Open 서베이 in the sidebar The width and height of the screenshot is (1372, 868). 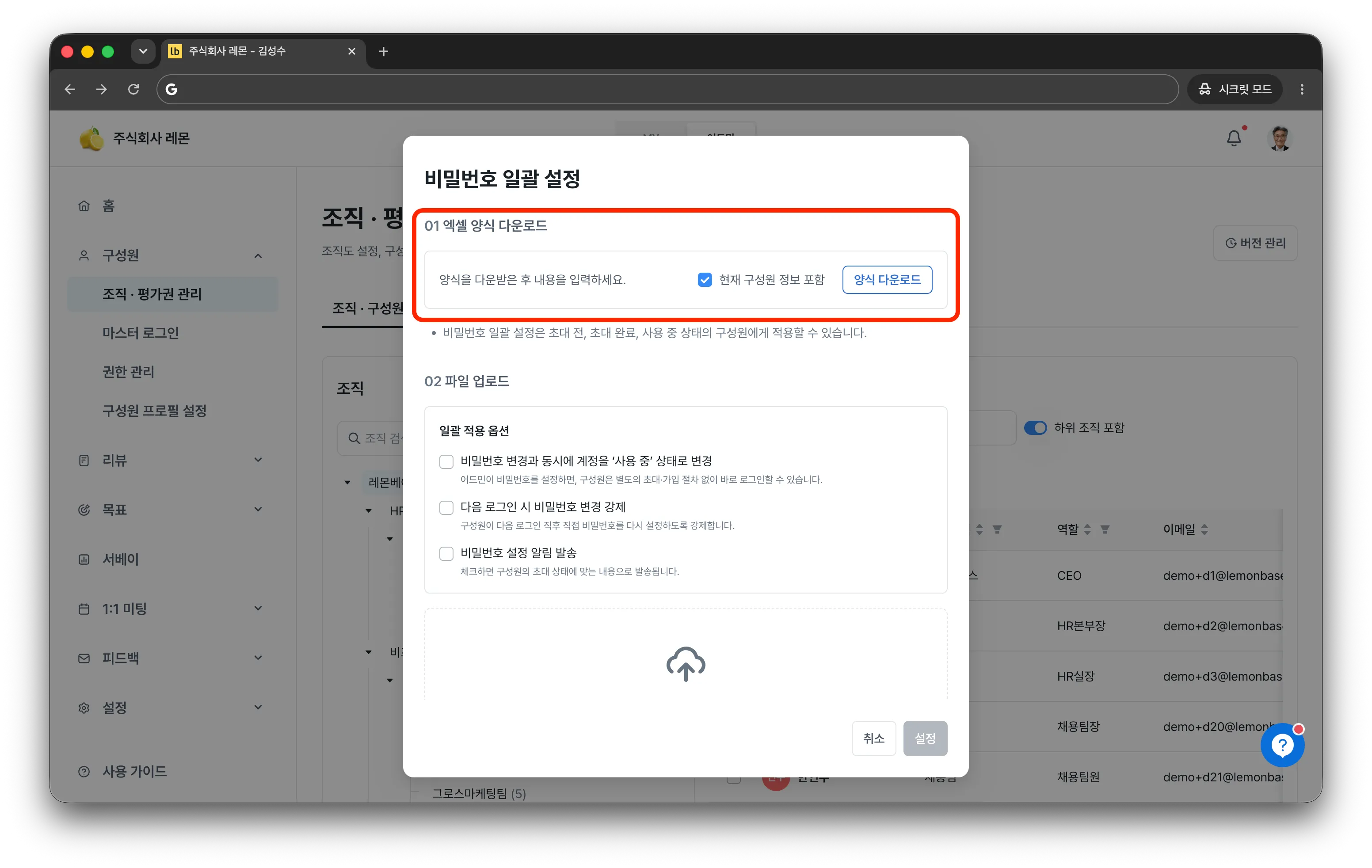click(x=120, y=560)
